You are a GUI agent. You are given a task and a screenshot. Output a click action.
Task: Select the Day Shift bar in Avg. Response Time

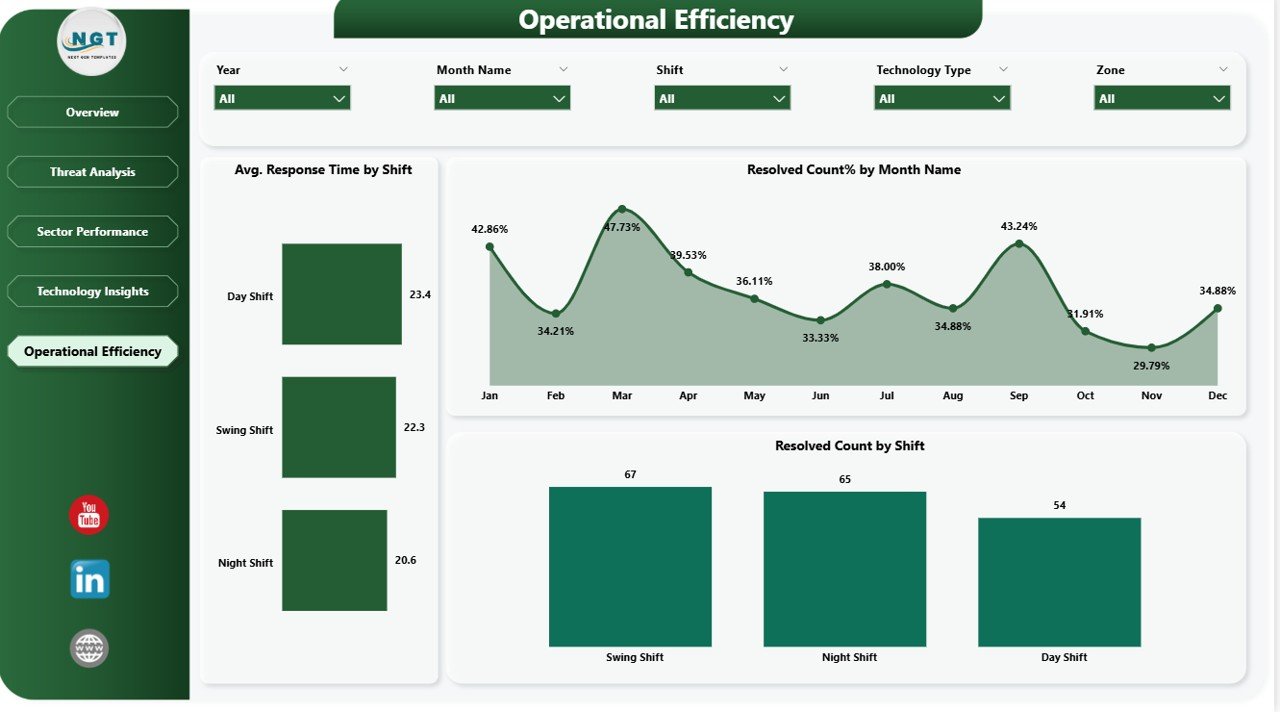click(341, 293)
